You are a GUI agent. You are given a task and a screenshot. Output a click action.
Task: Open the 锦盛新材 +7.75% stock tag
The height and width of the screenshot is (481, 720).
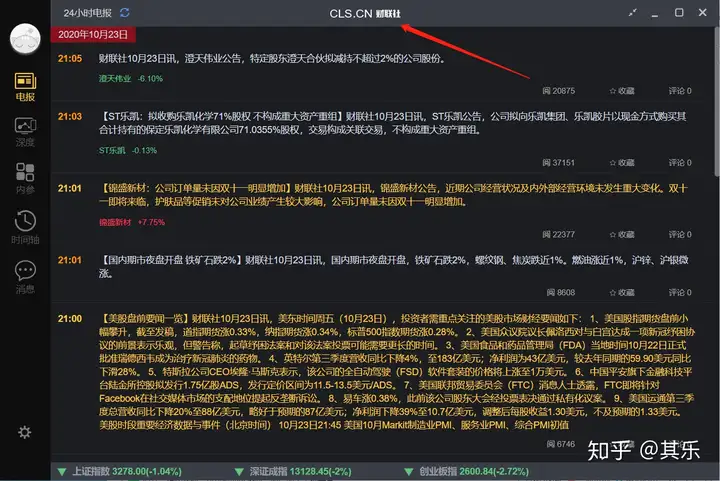coord(132,222)
